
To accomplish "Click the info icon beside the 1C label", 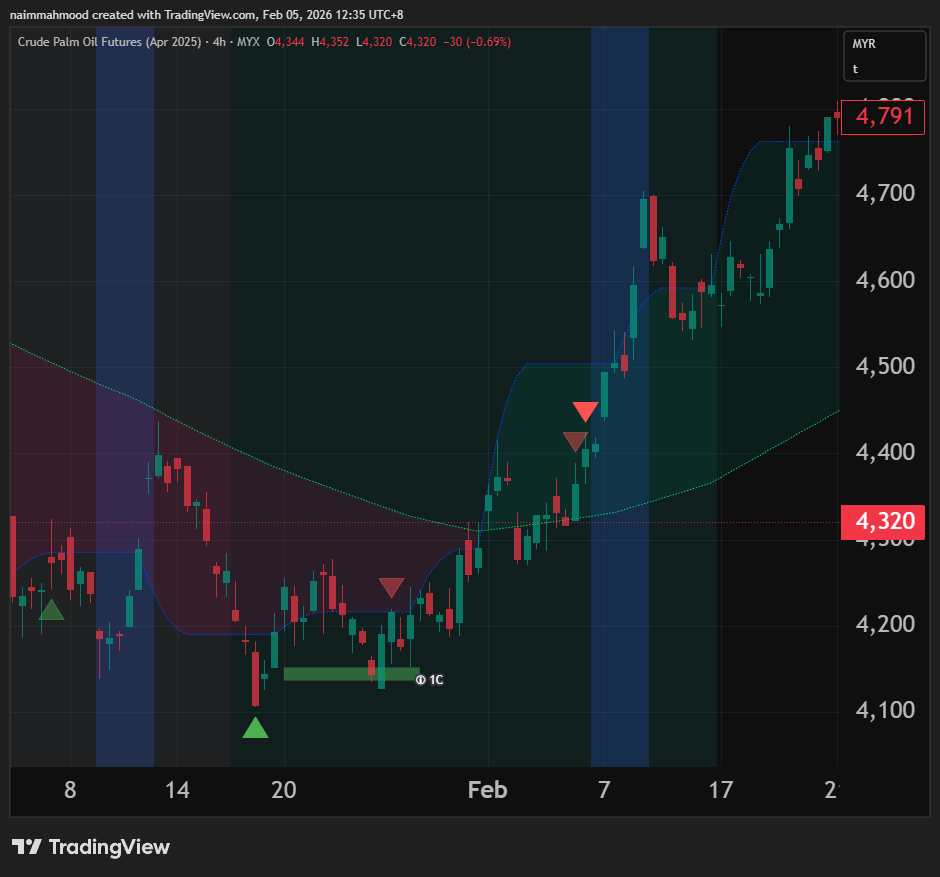I will 421,680.
